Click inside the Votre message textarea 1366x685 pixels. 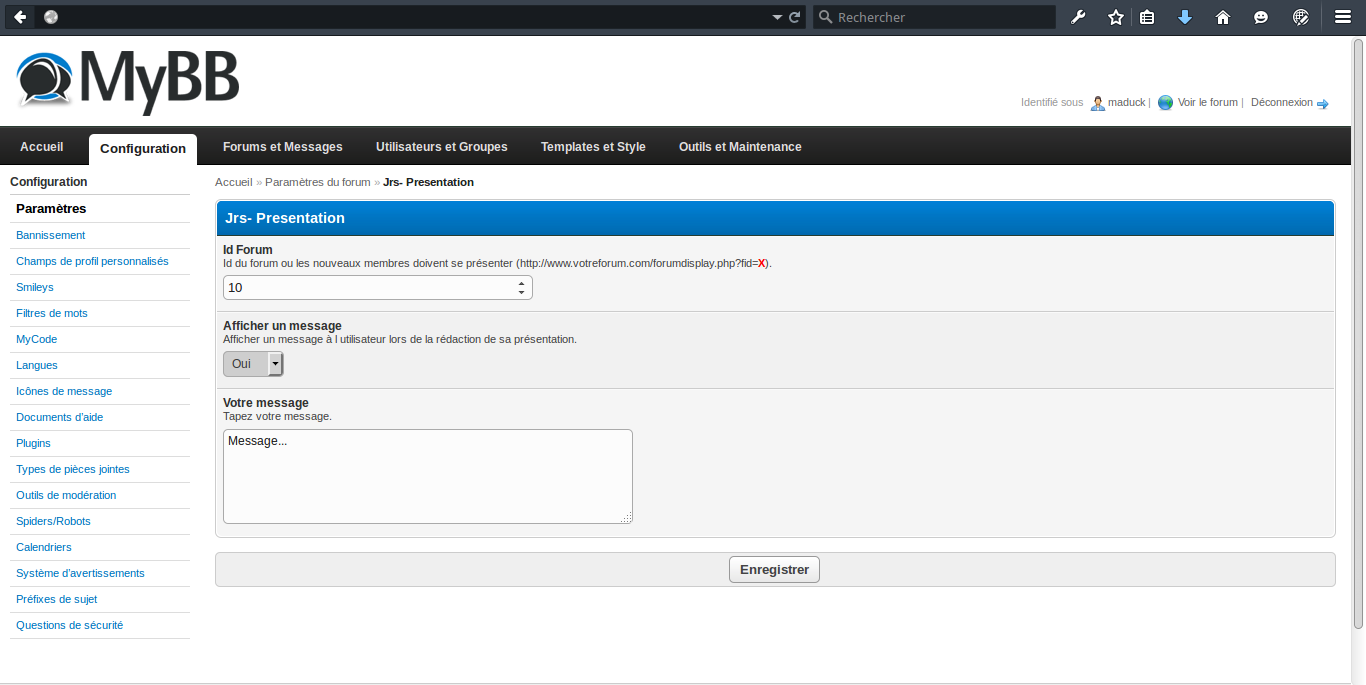(427, 476)
